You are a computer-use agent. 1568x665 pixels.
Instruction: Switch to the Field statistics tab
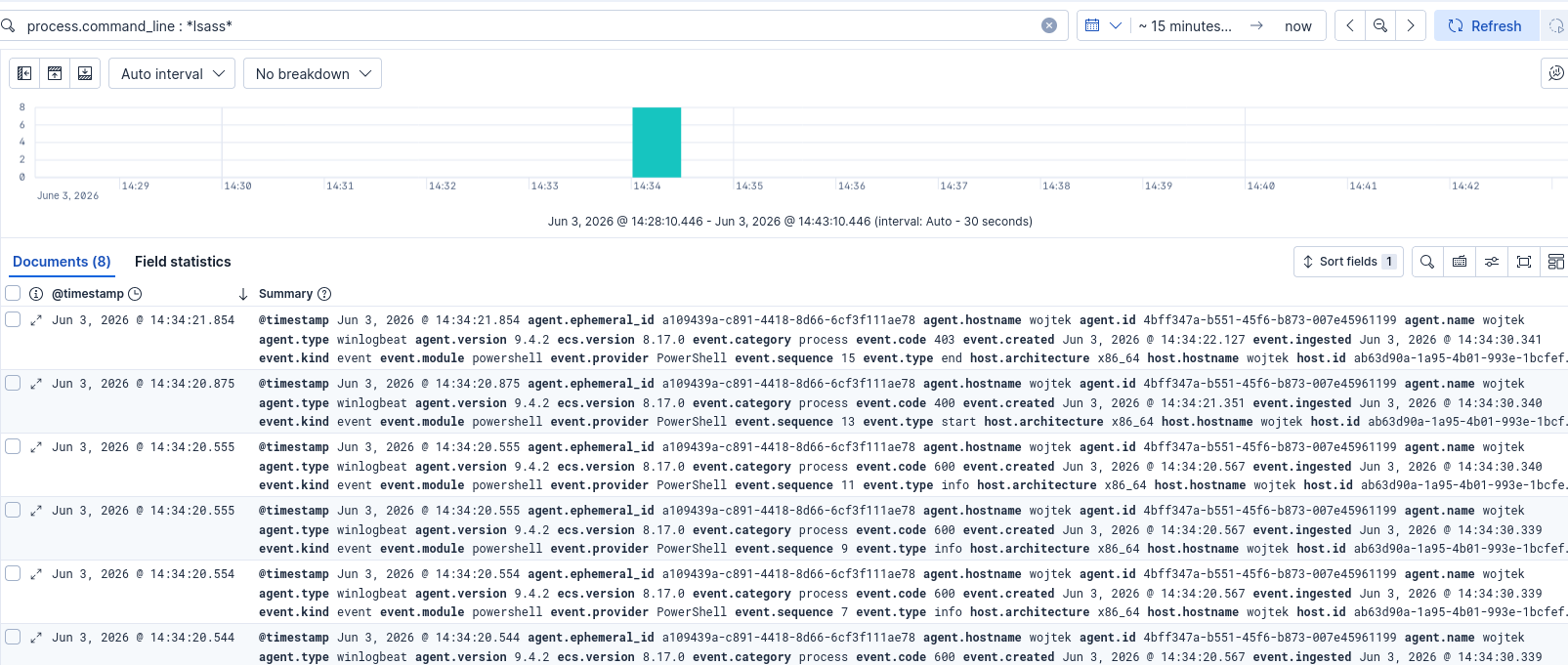pos(183,262)
